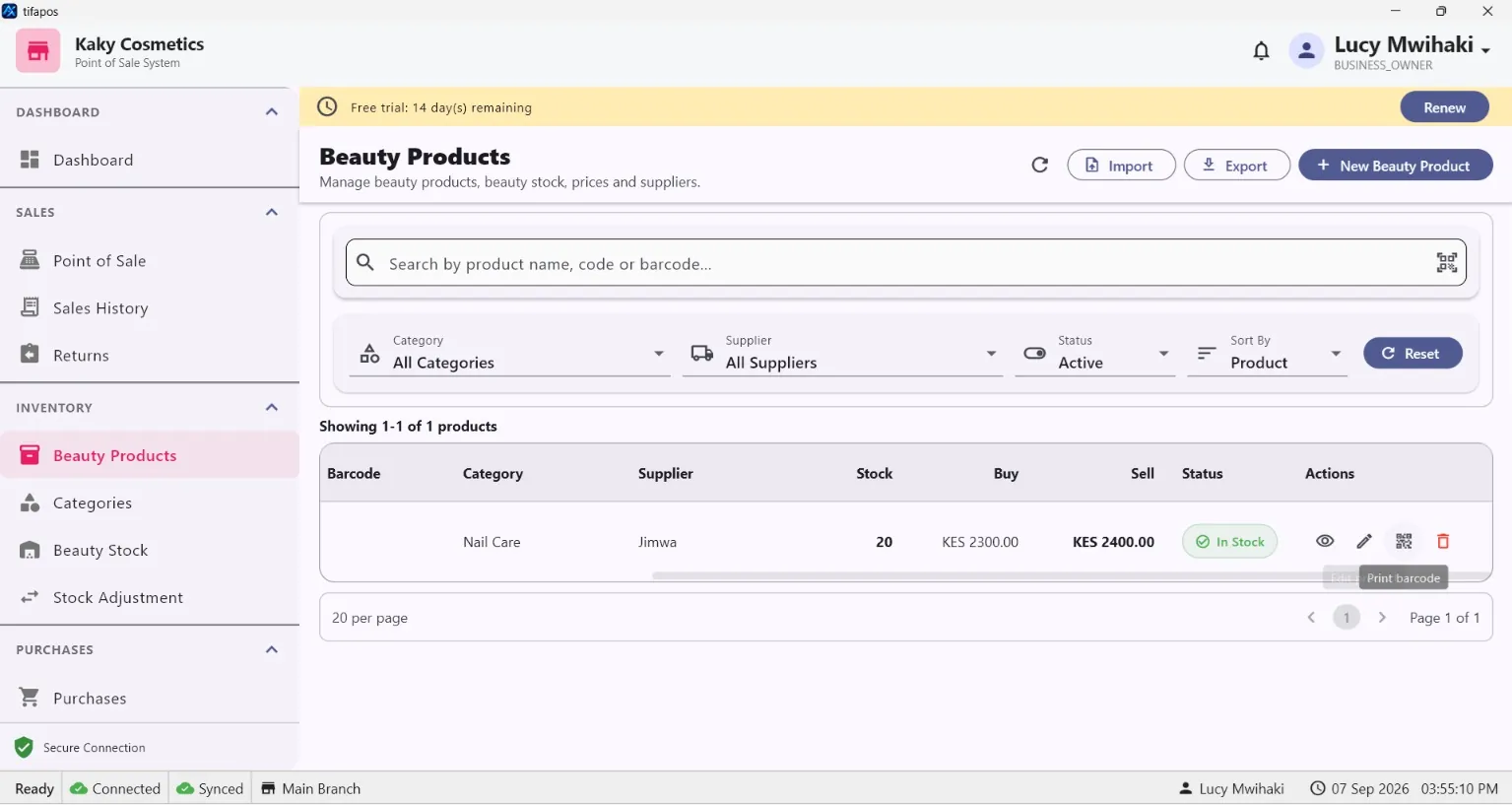
Task: Open Stock Adjustment page
Action: tap(150, 597)
